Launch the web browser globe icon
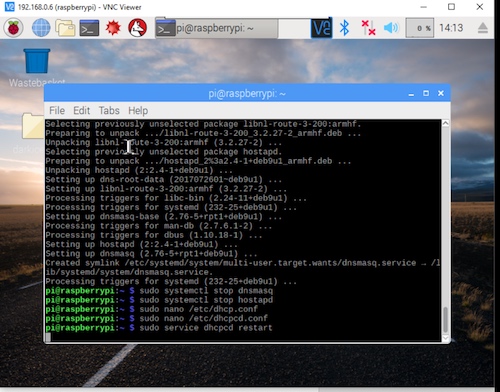Image resolution: width=500 pixels, height=392 pixels. click(x=41, y=28)
